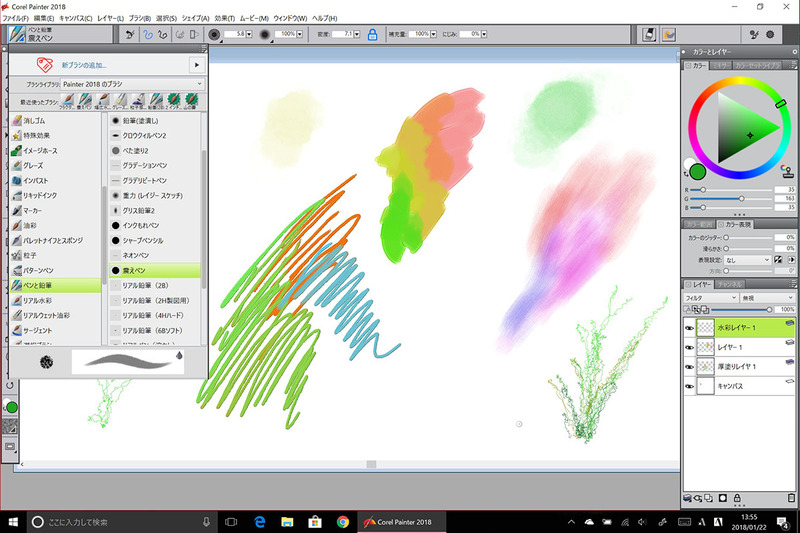
Task: Click the brush tools icon near the gear
Action: [754, 34]
